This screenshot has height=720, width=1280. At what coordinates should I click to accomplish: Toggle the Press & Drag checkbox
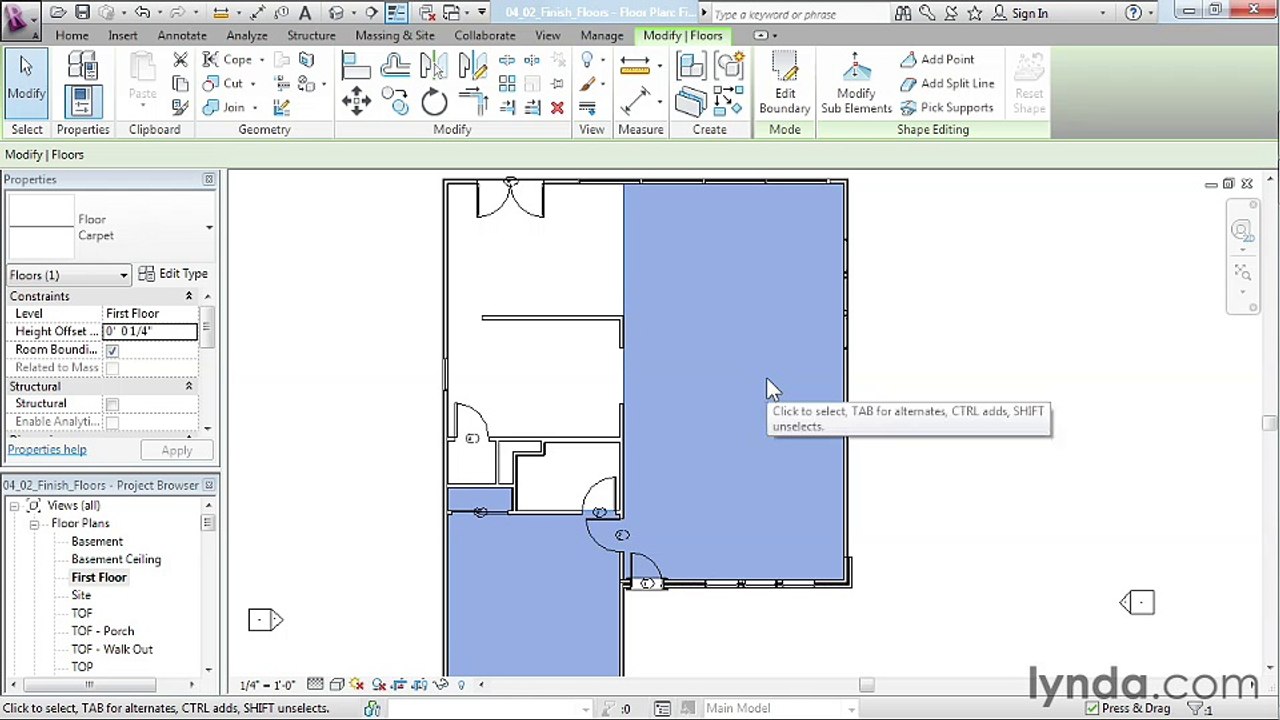[1092, 708]
